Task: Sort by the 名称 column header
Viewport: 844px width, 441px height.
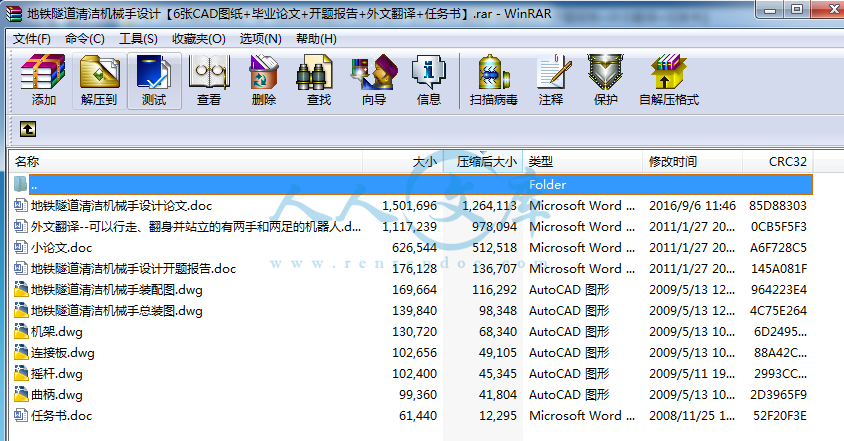Action: [x=186, y=162]
